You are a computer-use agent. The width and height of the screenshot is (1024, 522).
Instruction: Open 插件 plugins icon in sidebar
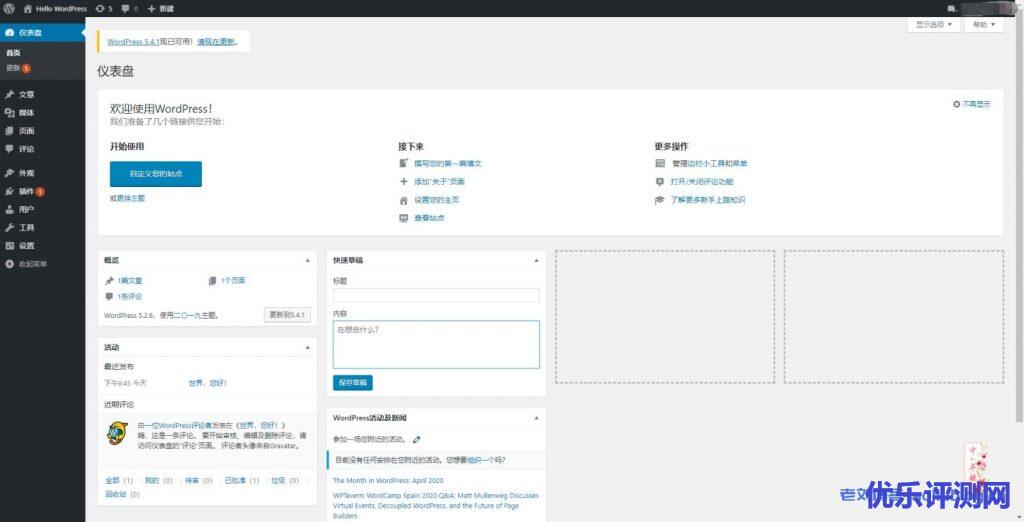(9, 191)
